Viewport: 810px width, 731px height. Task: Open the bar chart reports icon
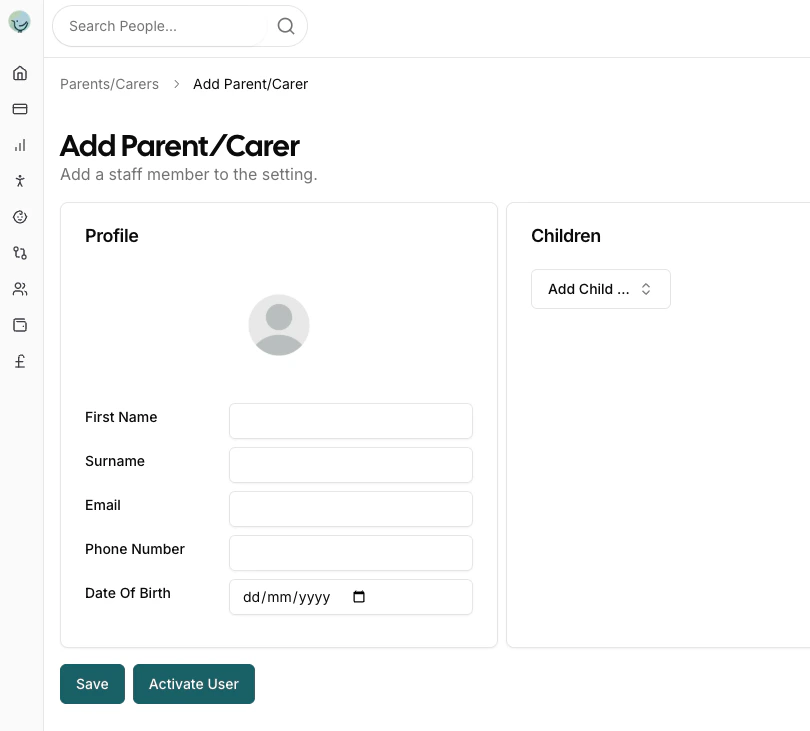(x=19, y=145)
